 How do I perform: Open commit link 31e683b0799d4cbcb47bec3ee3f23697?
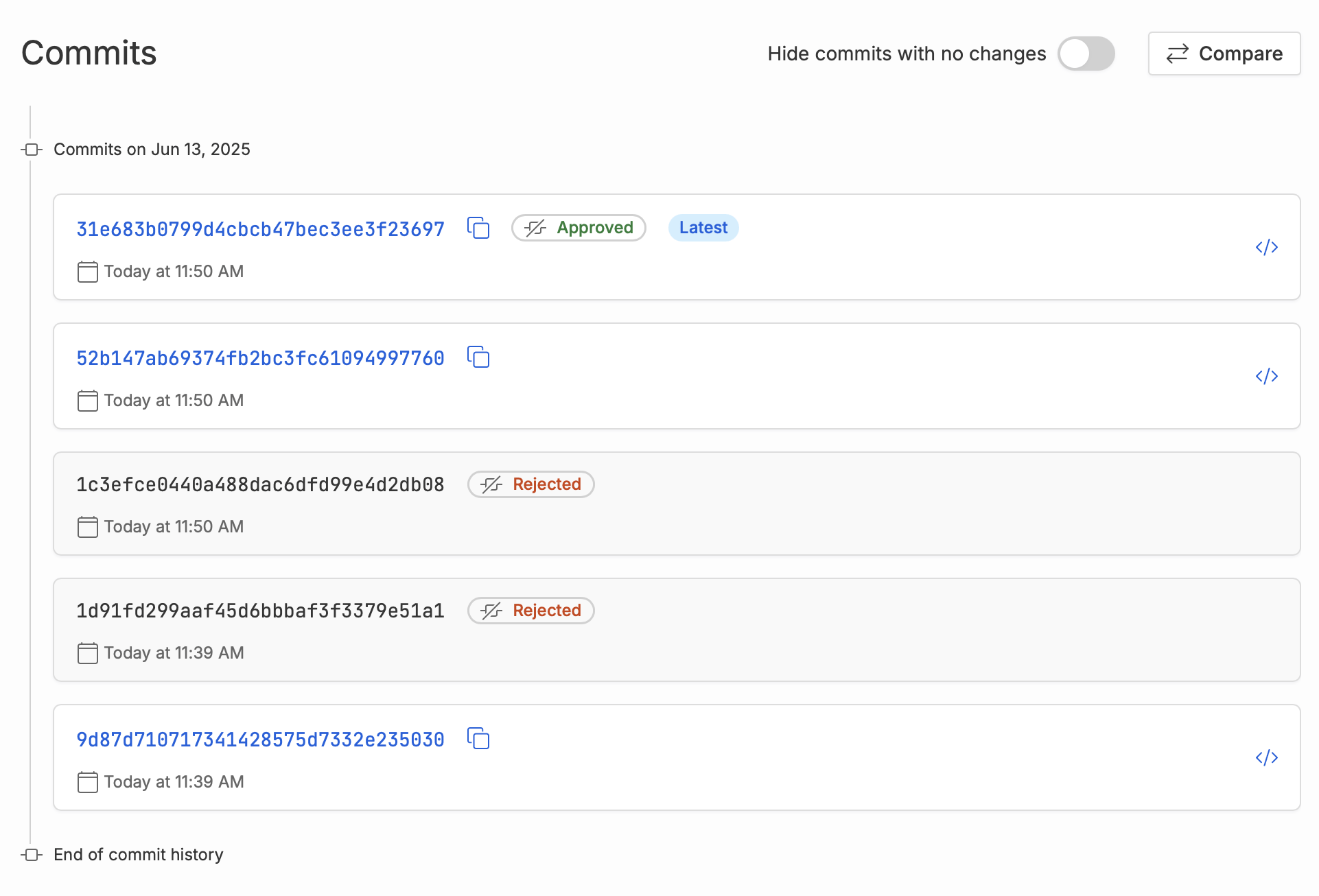[260, 229]
